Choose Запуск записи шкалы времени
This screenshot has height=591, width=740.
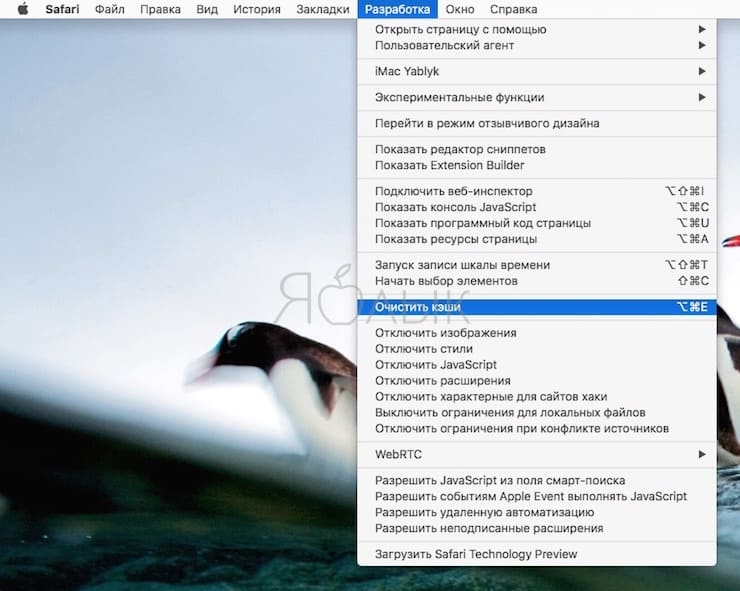537,265
